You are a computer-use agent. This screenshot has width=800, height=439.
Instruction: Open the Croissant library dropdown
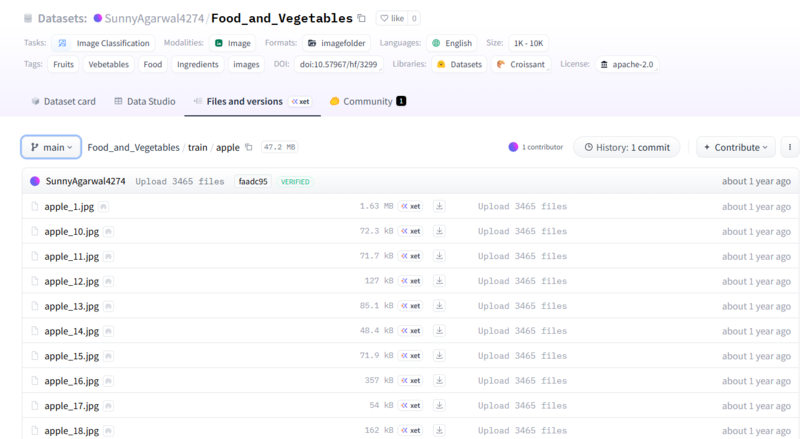(x=521, y=64)
